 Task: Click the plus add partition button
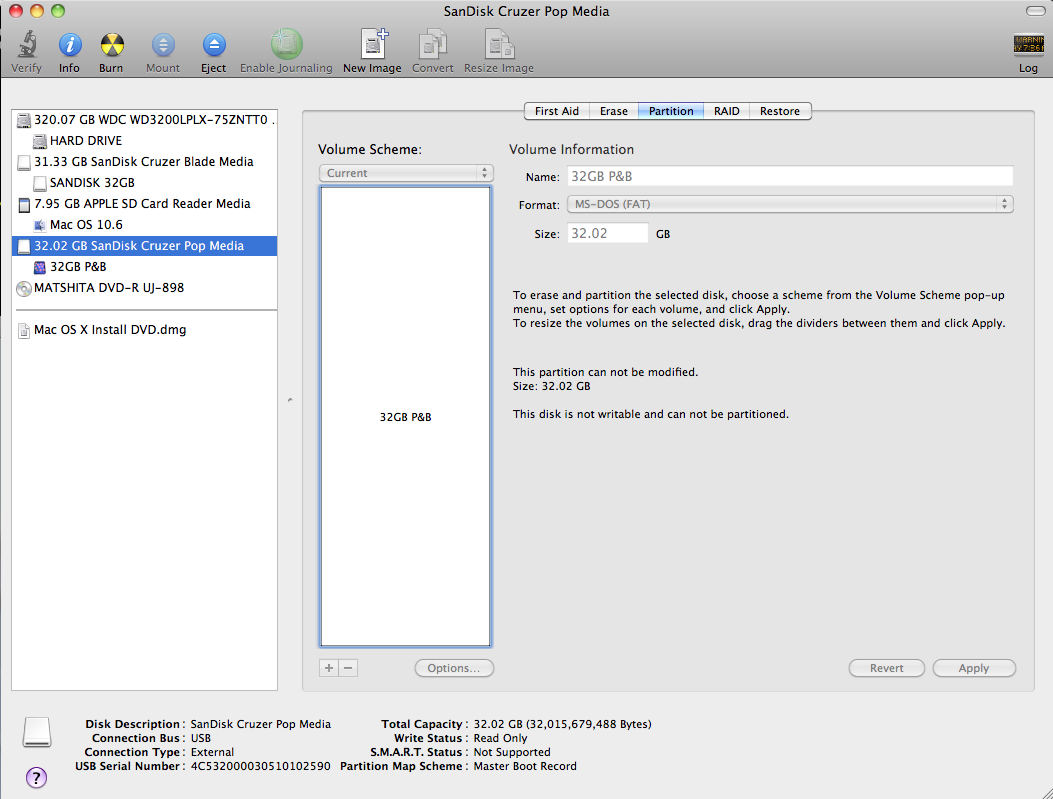point(329,668)
